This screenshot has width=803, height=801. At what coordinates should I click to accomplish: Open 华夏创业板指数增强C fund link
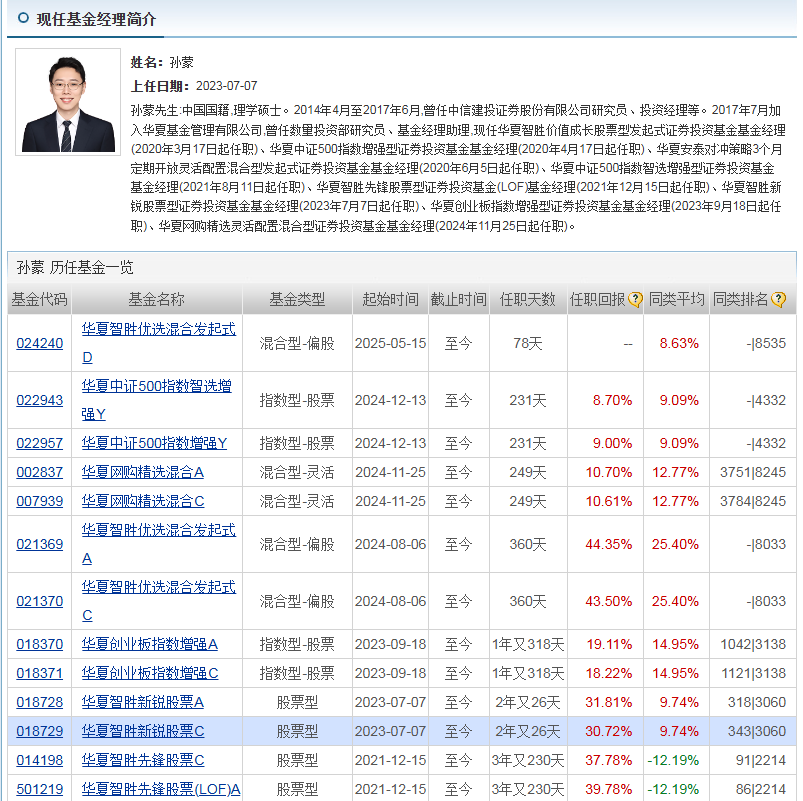[150, 673]
